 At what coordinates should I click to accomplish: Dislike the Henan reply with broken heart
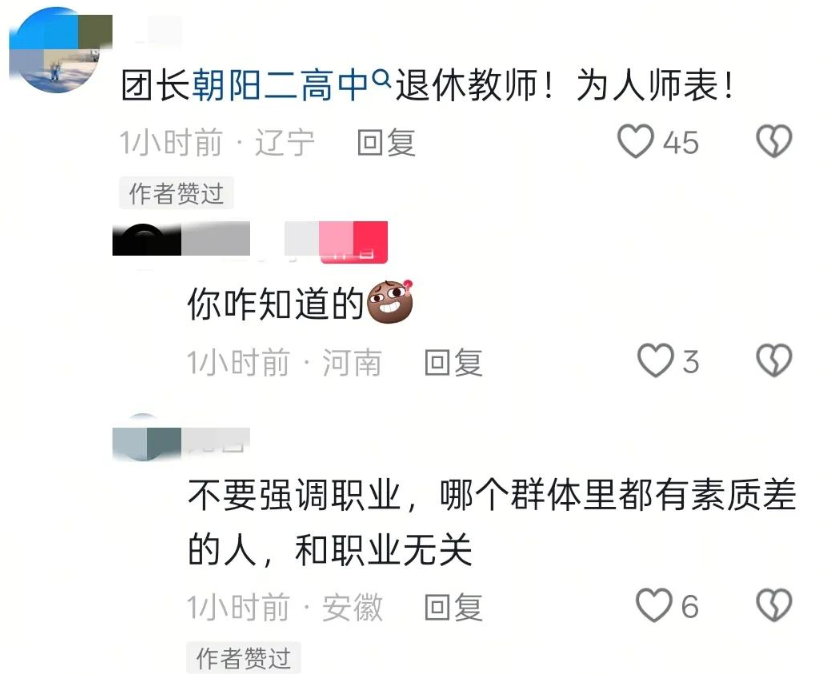(x=774, y=361)
